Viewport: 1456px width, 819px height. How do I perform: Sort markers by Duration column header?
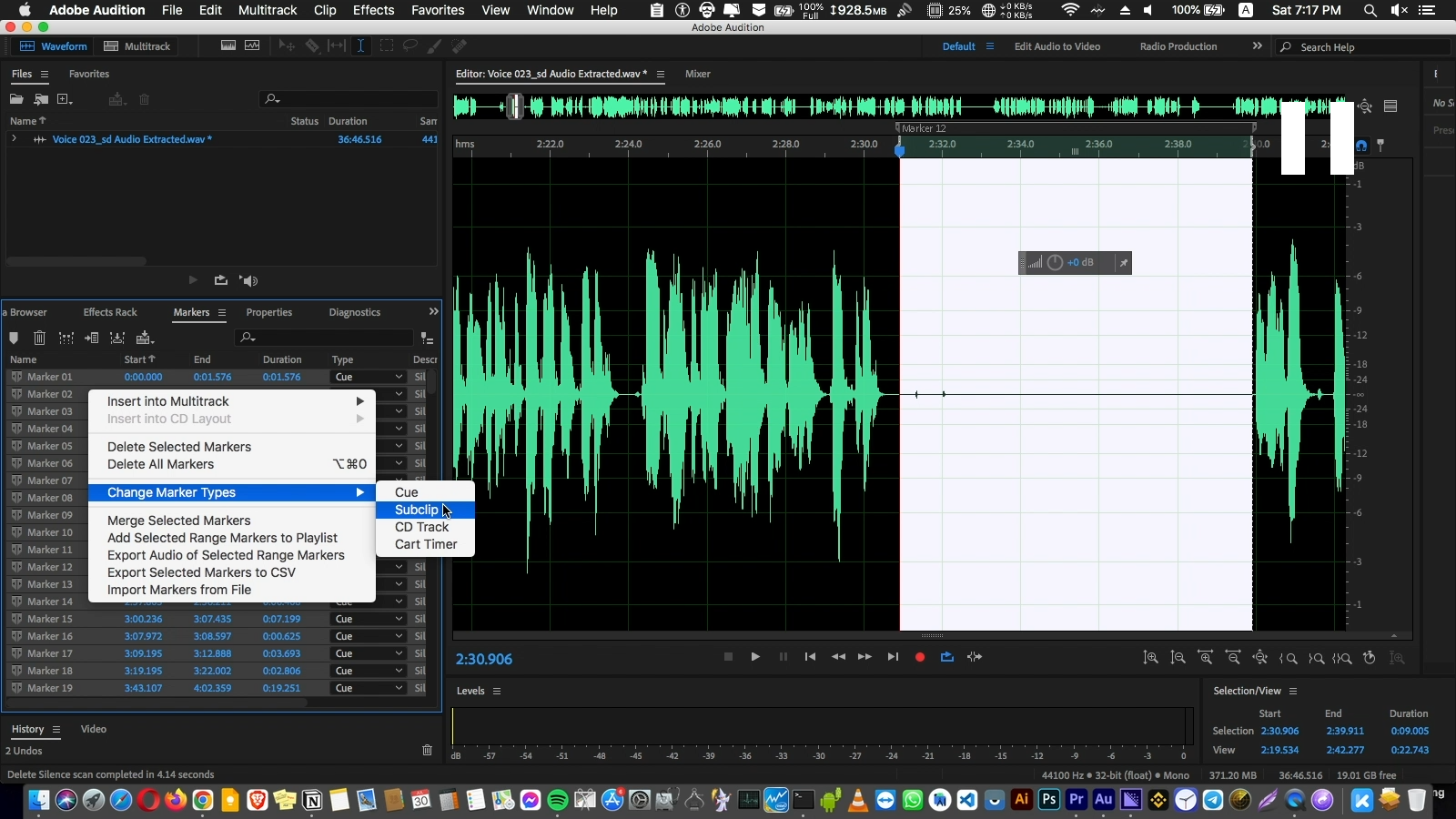tap(282, 359)
